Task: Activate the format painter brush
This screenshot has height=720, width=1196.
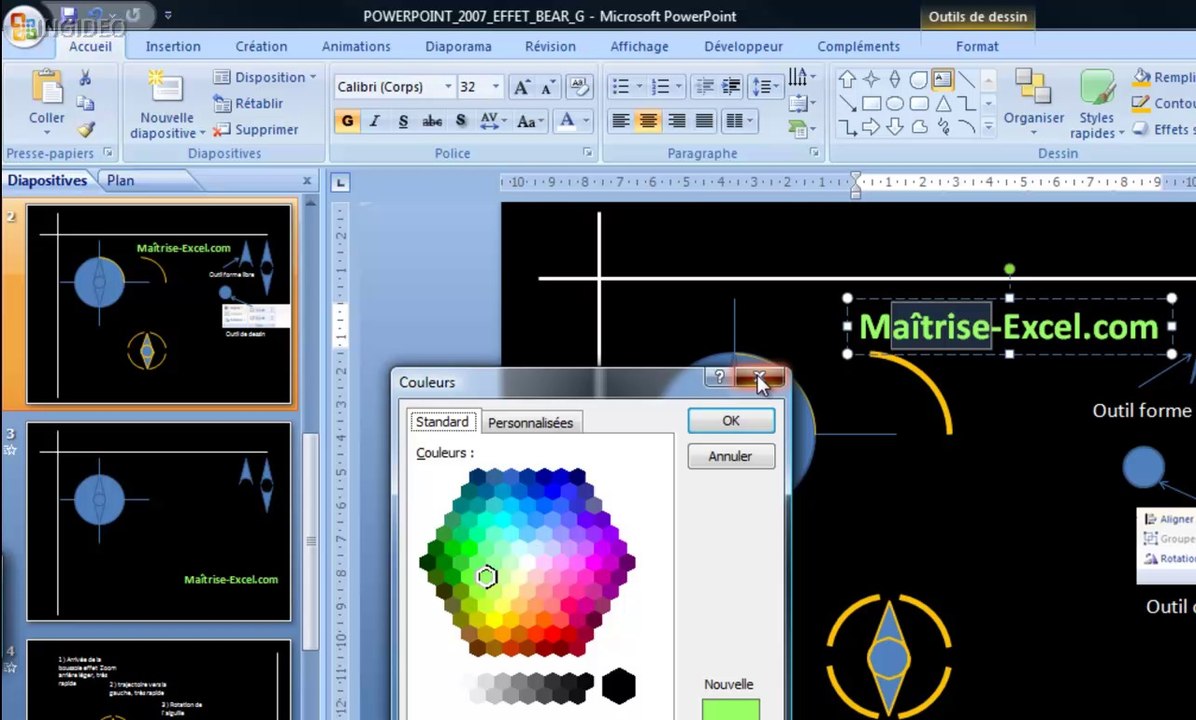Action: coord(85,130)
